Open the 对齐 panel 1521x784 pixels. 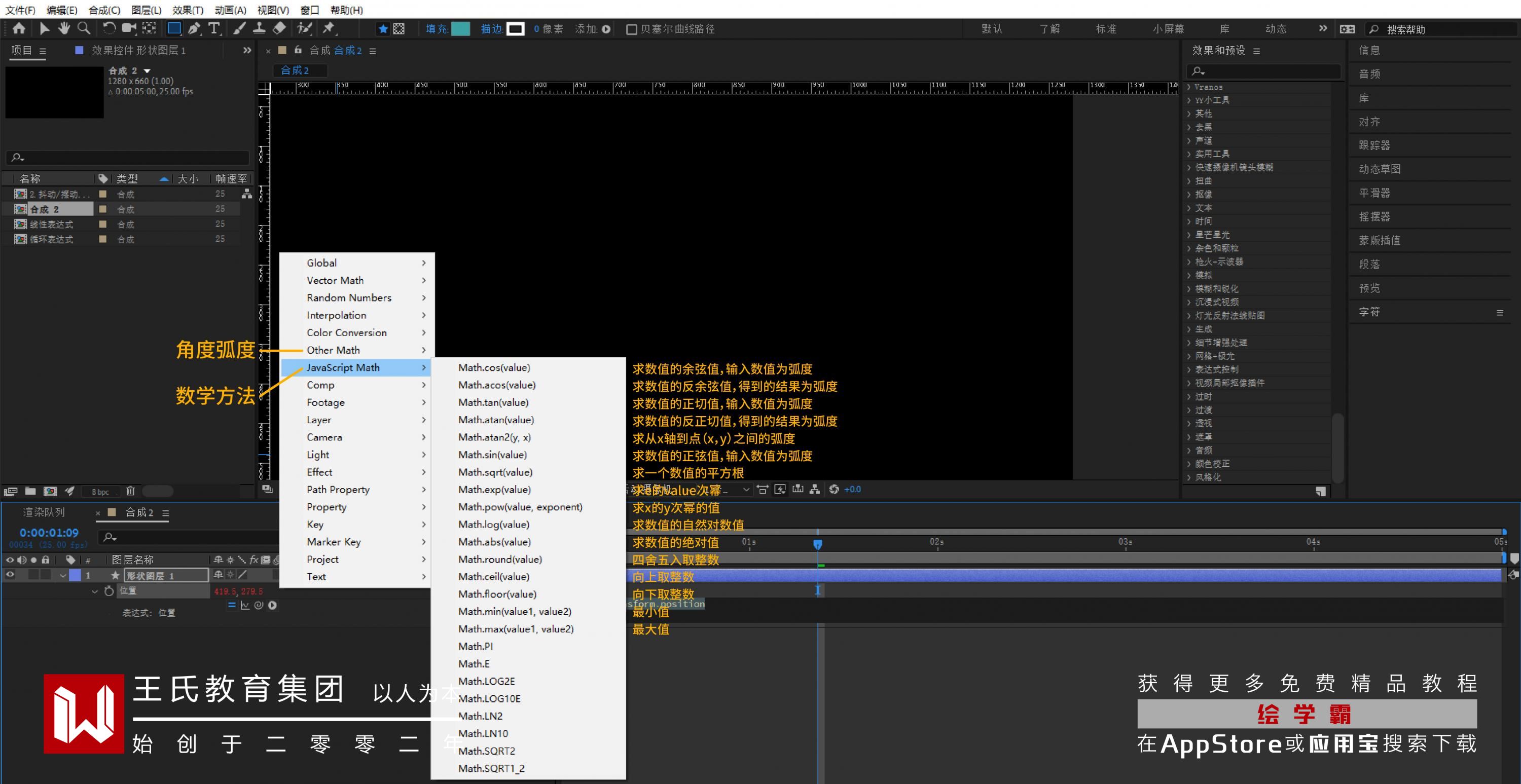point(1369,122)
